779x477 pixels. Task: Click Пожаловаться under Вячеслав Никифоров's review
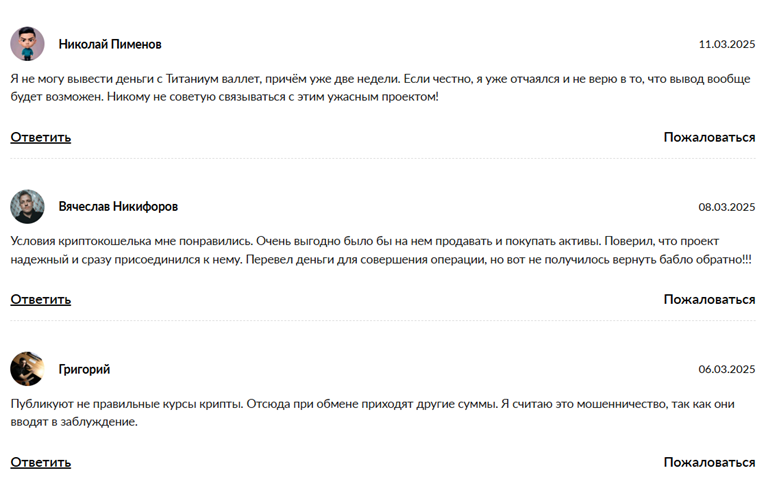pyautogui.click(x=709, y=299)
